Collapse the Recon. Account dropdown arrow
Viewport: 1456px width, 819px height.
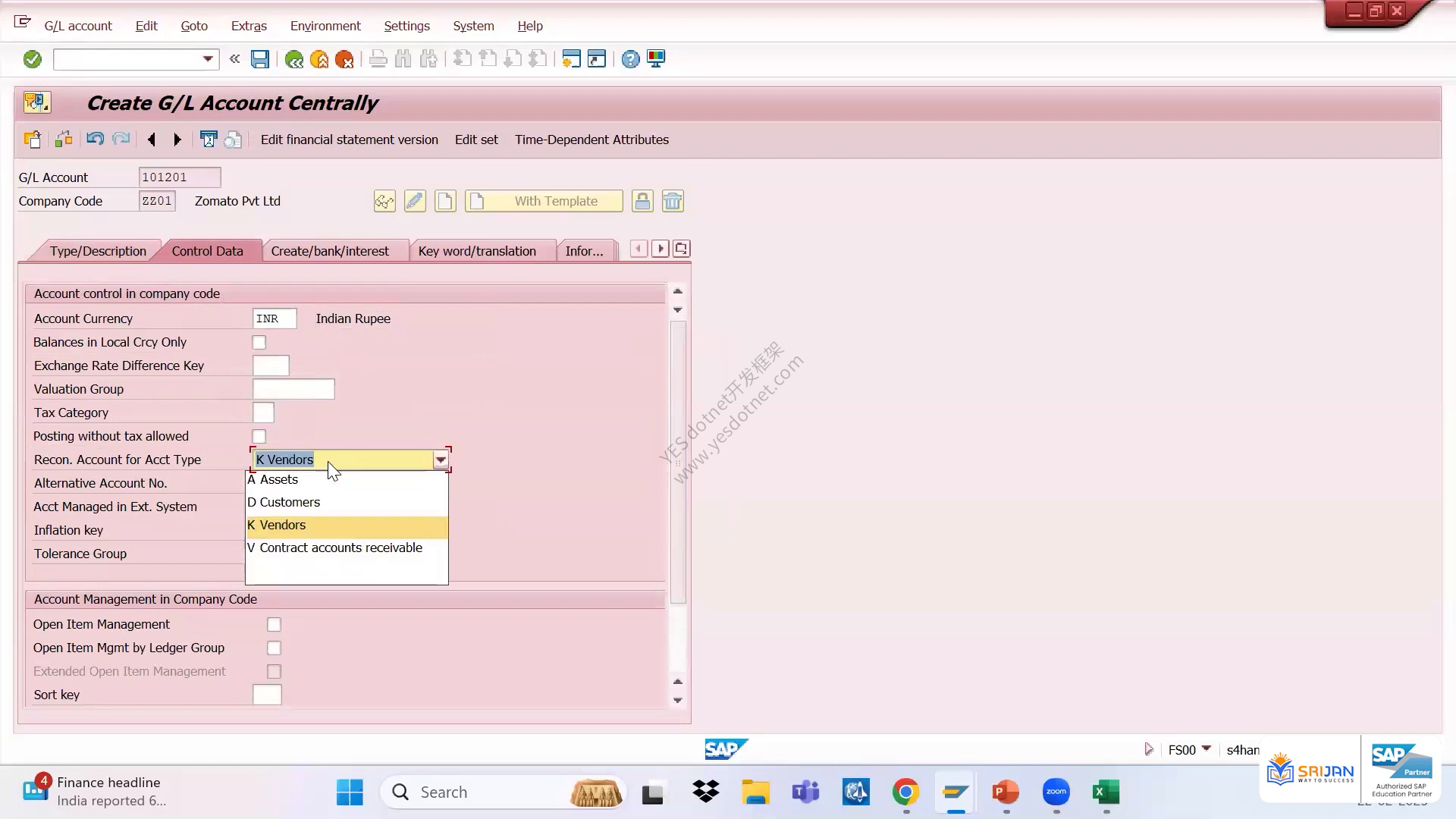[x=441, y=460]
